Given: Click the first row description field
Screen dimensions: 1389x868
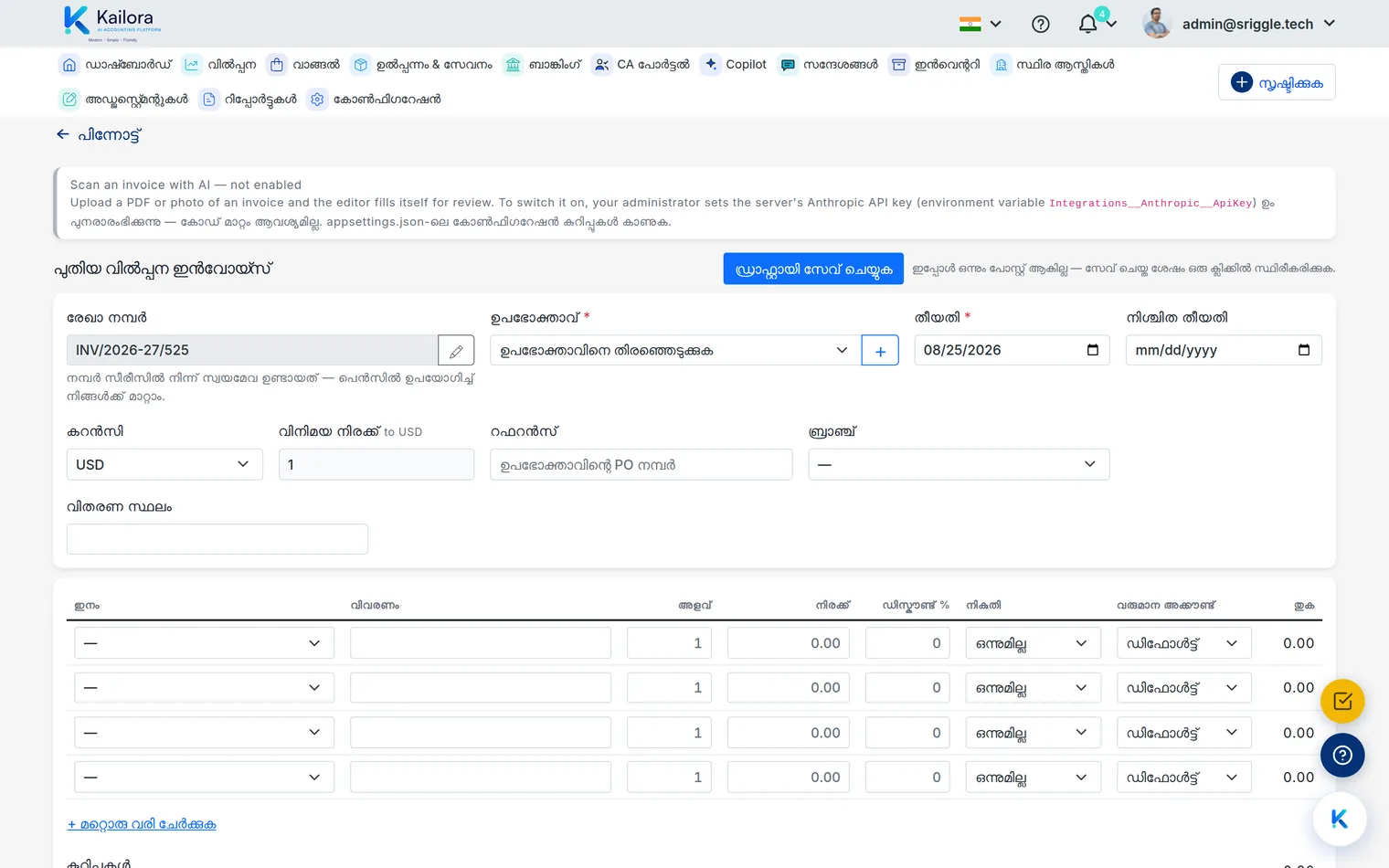Looking at the screenshot, I should (x=481, y=643).
